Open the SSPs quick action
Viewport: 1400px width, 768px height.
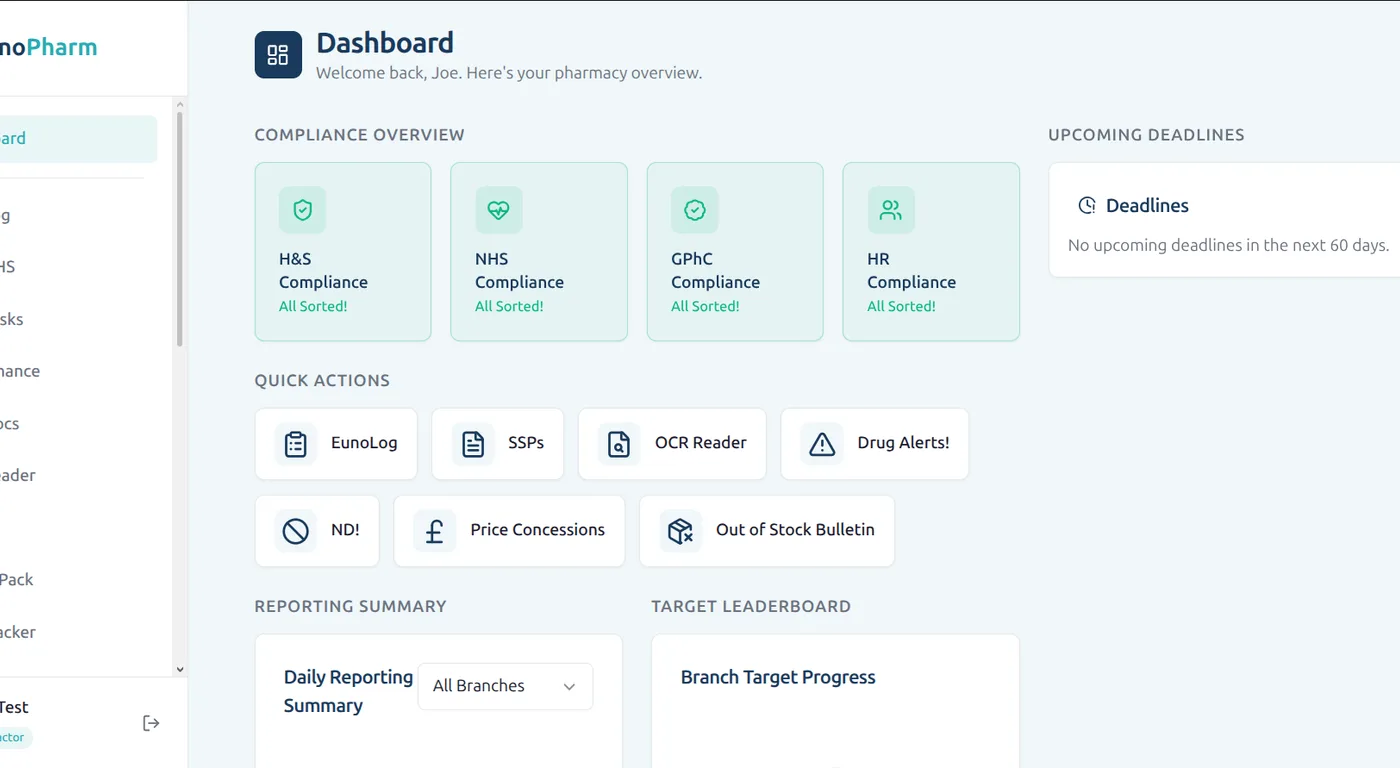coord(498,443)
